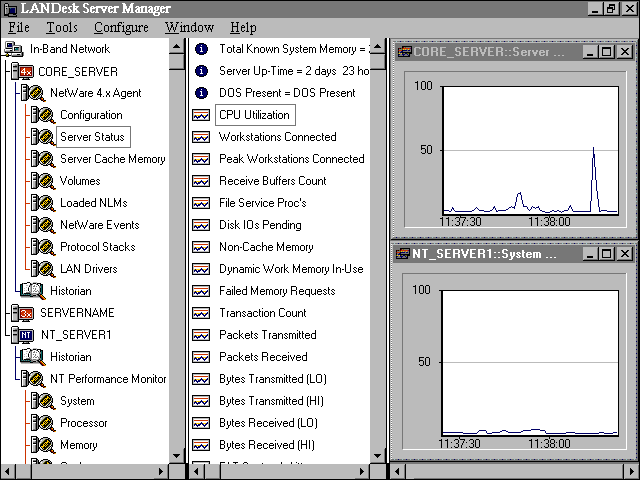Click the tree pane scroll-up arrow

[176, 47]
